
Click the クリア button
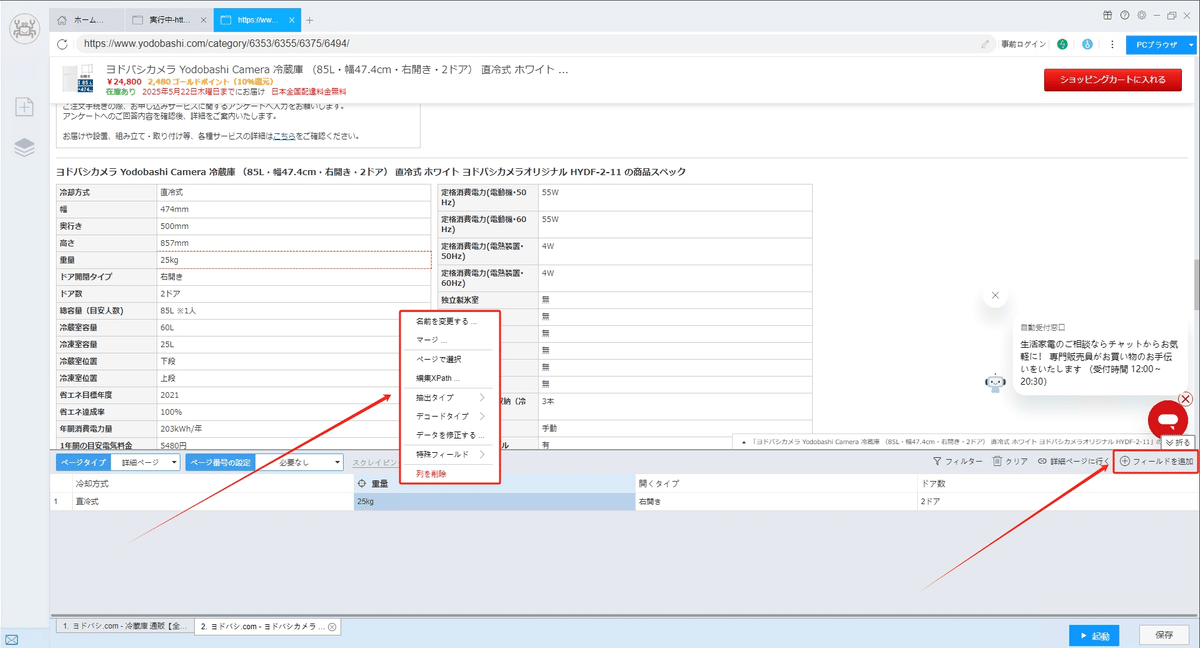click(x=1010, y=462)
